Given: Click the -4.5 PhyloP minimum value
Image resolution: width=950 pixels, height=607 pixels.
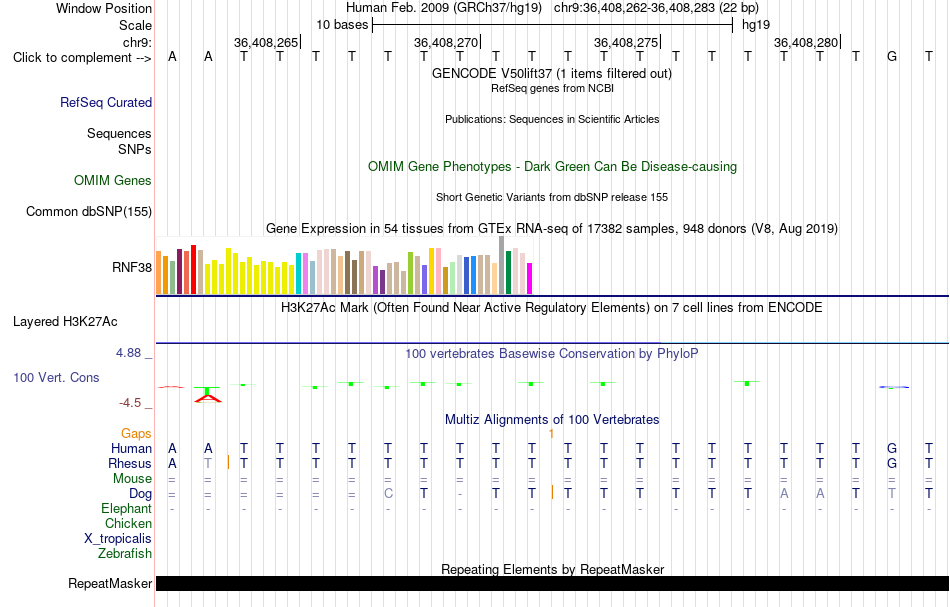Looking at the screenshot, I should 130,403.
